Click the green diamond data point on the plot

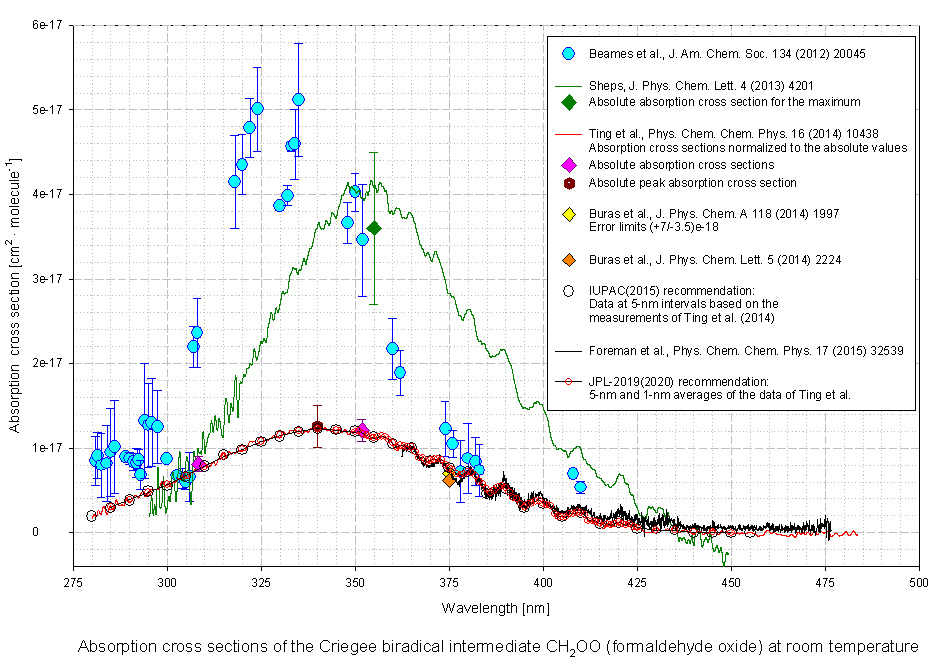[x=374, y=228]
